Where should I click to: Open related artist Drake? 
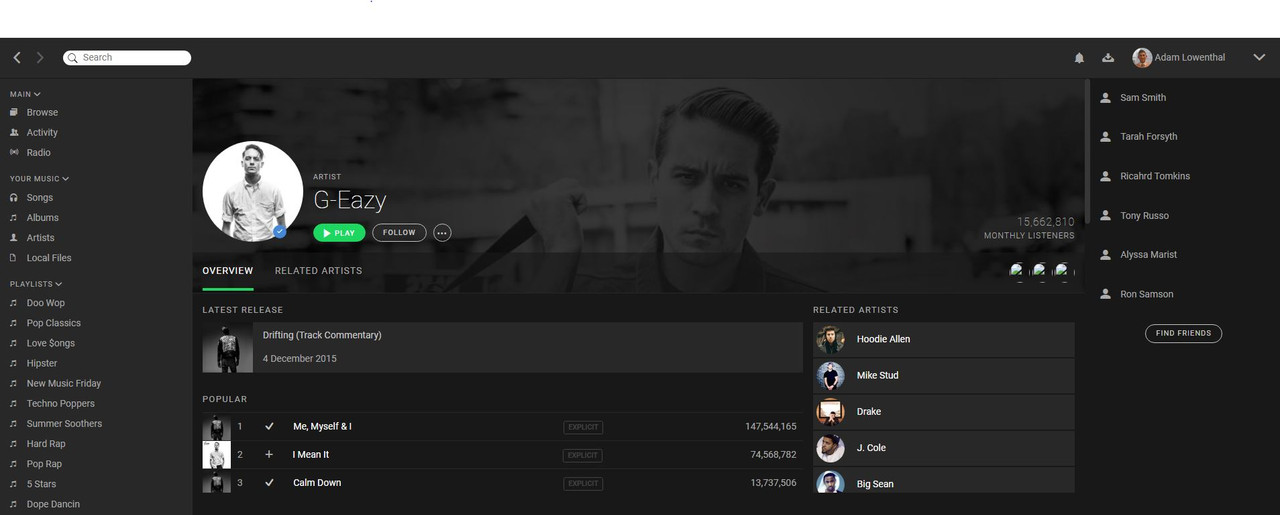coord(944,412)
